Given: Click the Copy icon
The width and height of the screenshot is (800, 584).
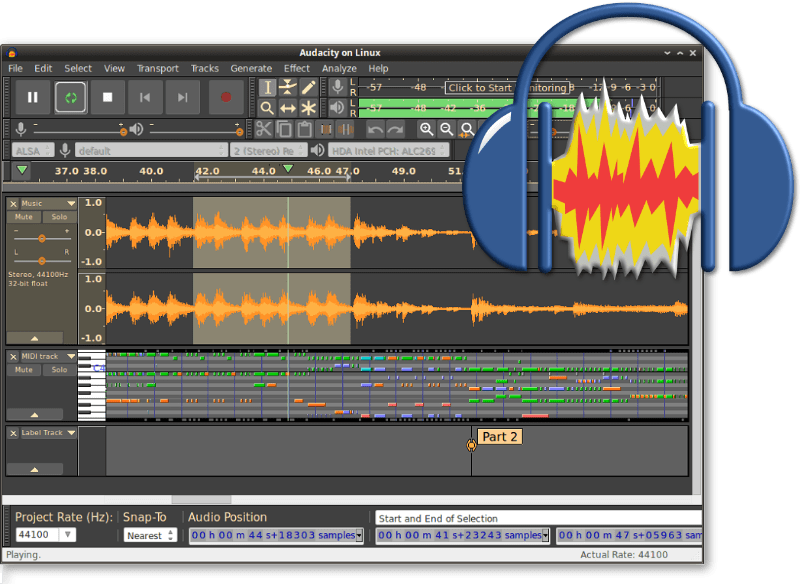Looking at the screenshot, I should 284,129.
